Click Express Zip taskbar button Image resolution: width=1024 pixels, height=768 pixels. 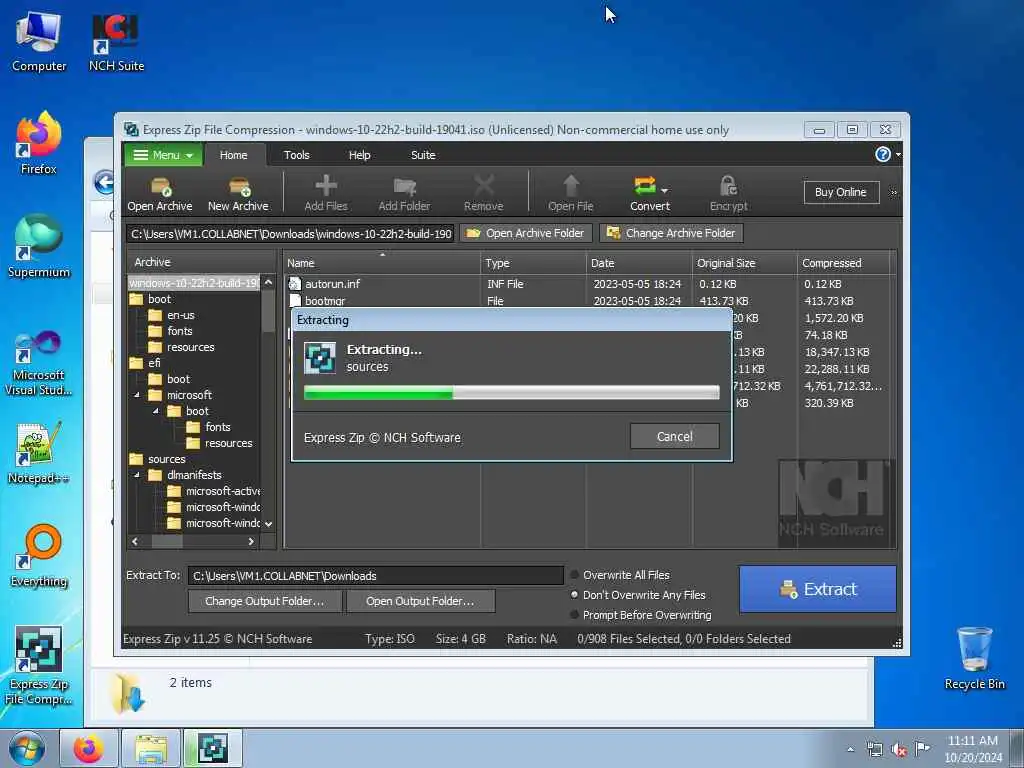(x=213, y=748)
